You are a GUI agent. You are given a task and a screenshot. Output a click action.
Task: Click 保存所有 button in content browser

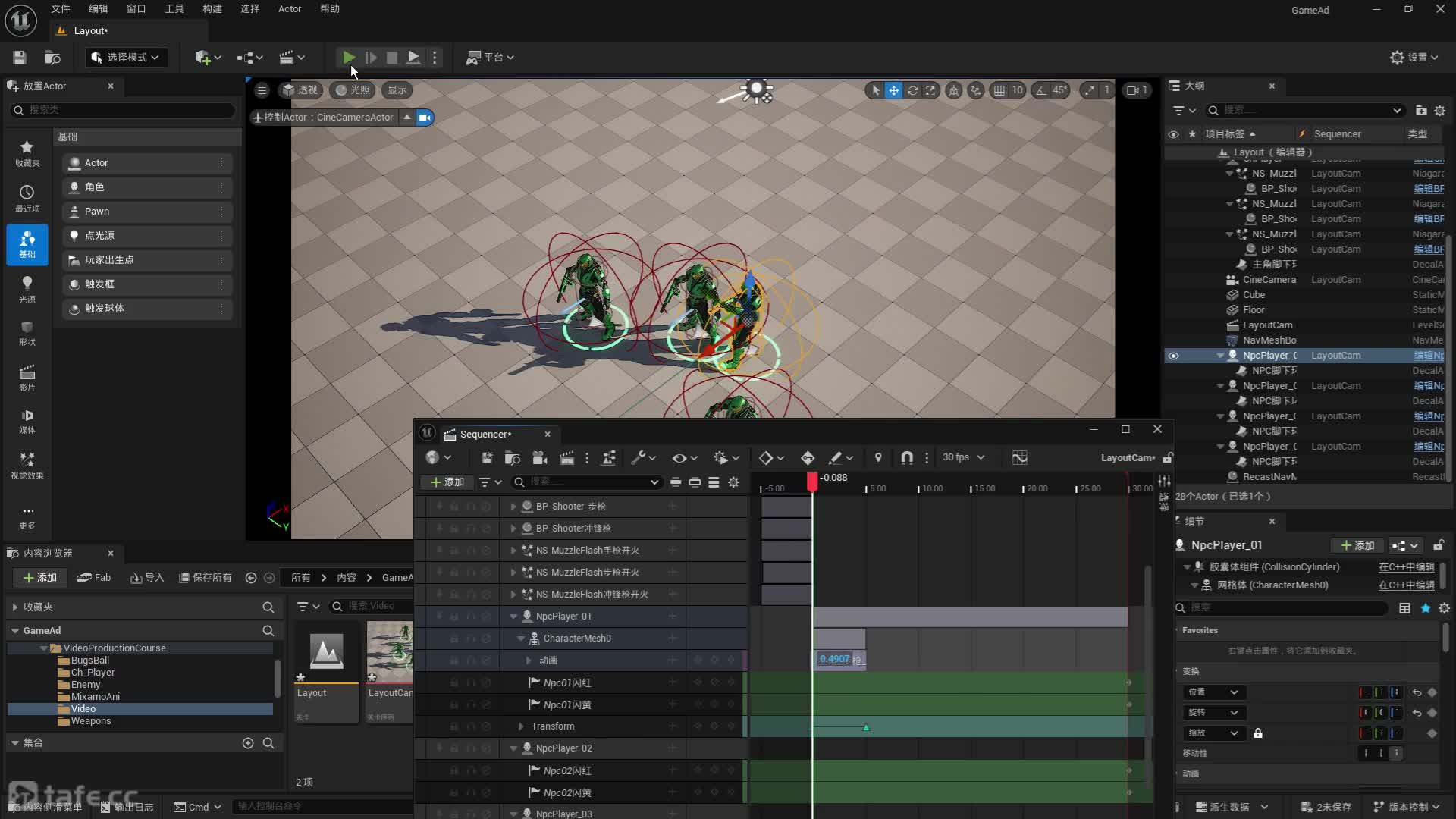tap(205, 578)
